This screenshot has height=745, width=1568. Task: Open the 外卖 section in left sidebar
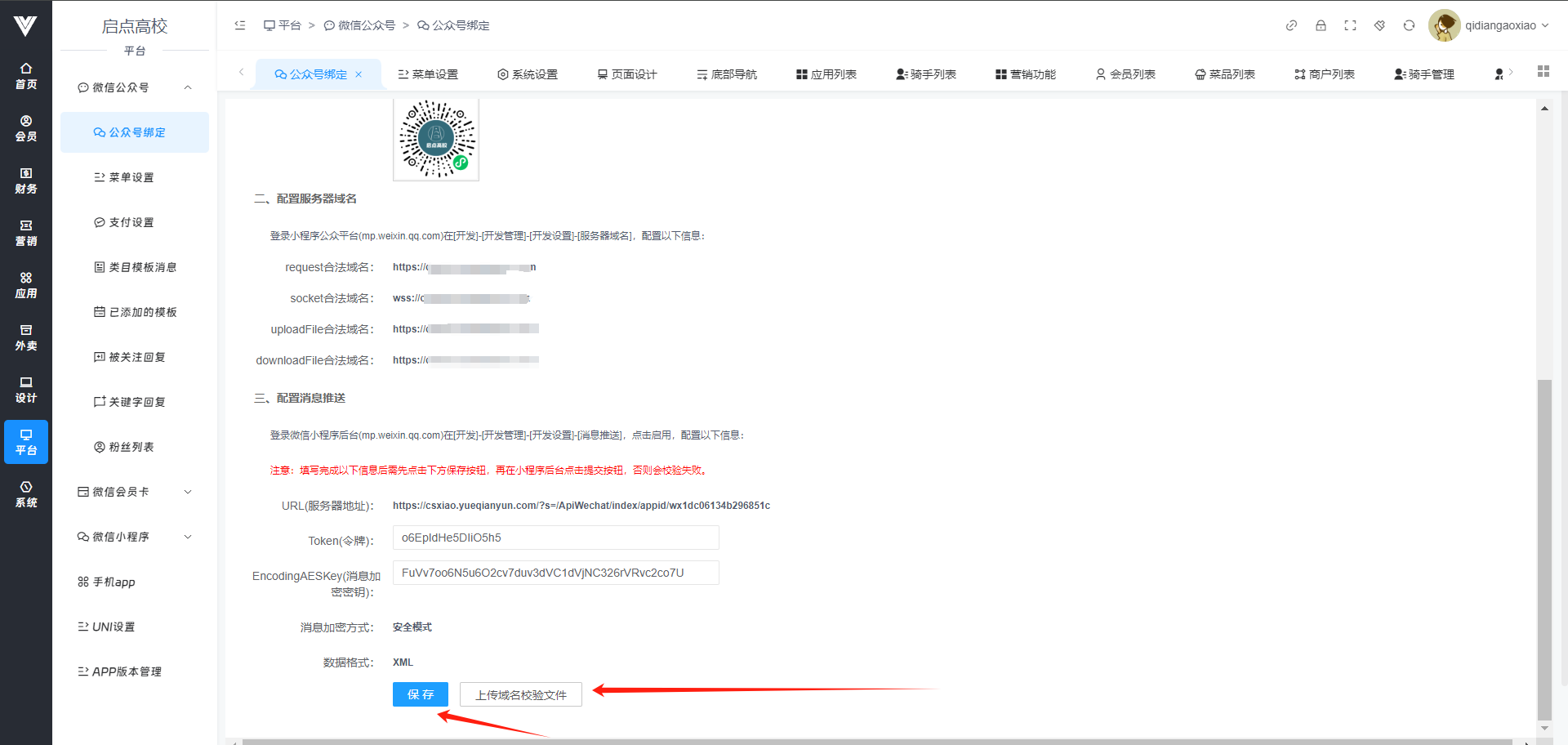pos(26,337)
